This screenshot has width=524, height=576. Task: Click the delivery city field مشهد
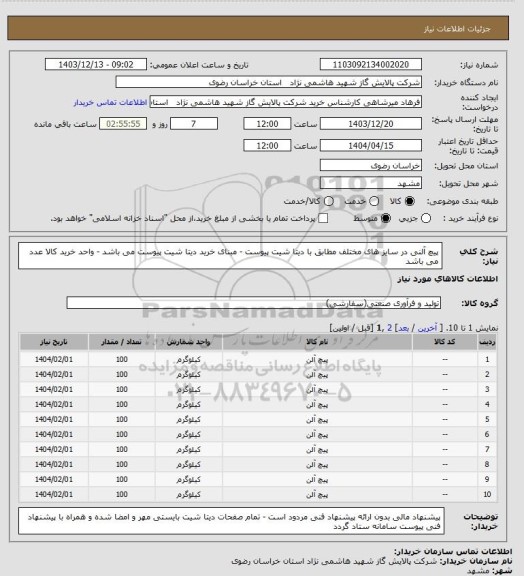371,183
